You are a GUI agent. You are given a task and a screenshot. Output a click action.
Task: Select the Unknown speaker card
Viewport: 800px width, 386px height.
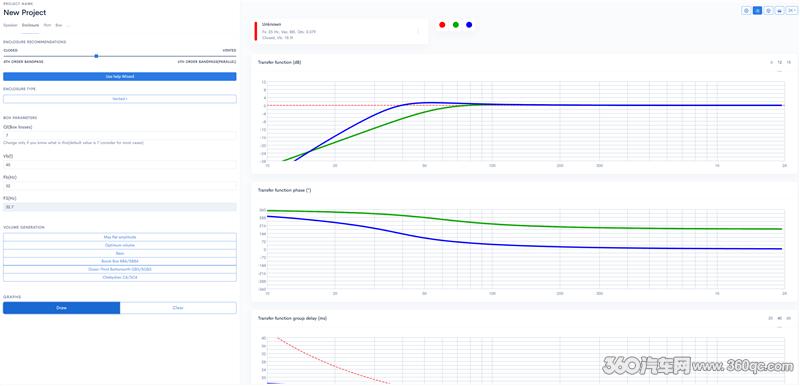(341, 31)
